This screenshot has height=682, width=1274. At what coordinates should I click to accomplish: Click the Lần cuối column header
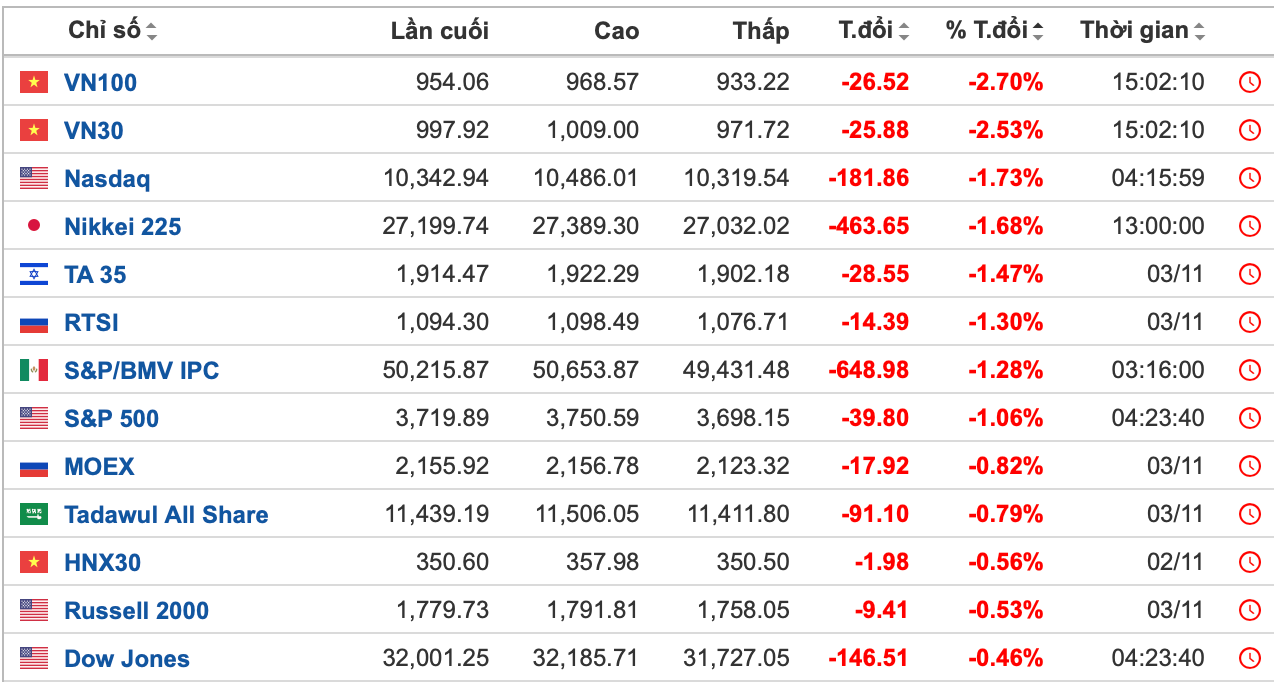pyautogui.click(x=439, y=31)
